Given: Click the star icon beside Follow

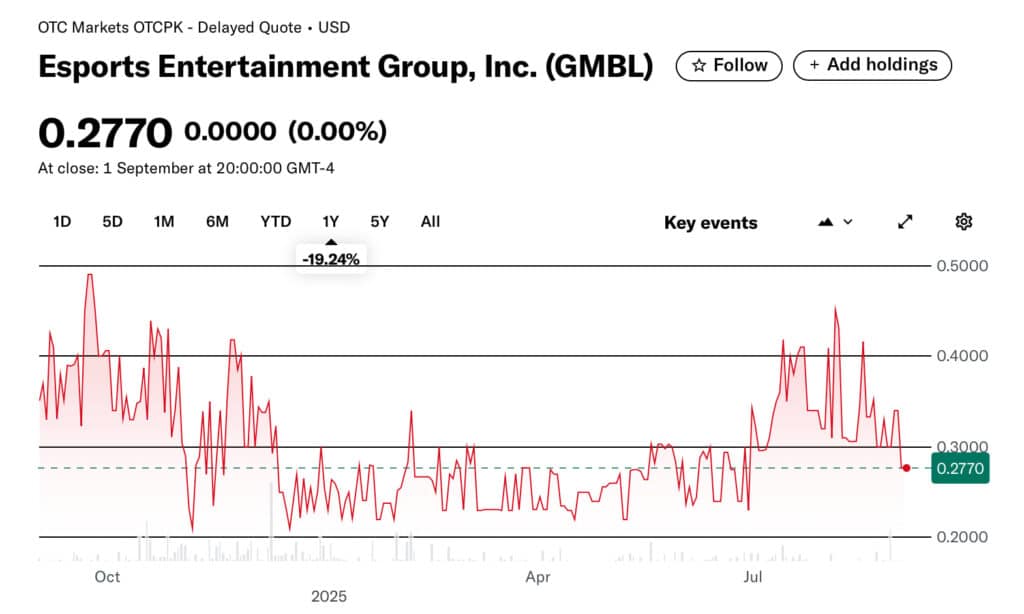Looking at the screenshot, I should 702,65.
